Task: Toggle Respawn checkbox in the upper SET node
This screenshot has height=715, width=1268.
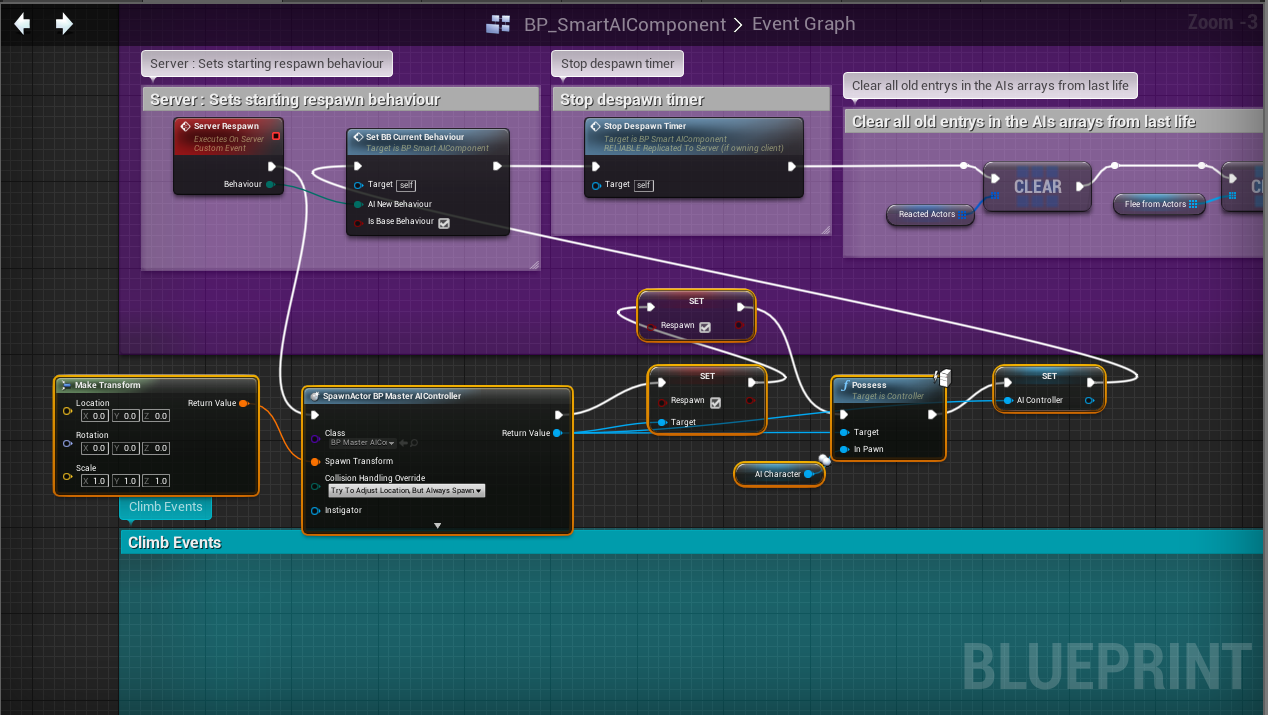Action: [705, 327]
